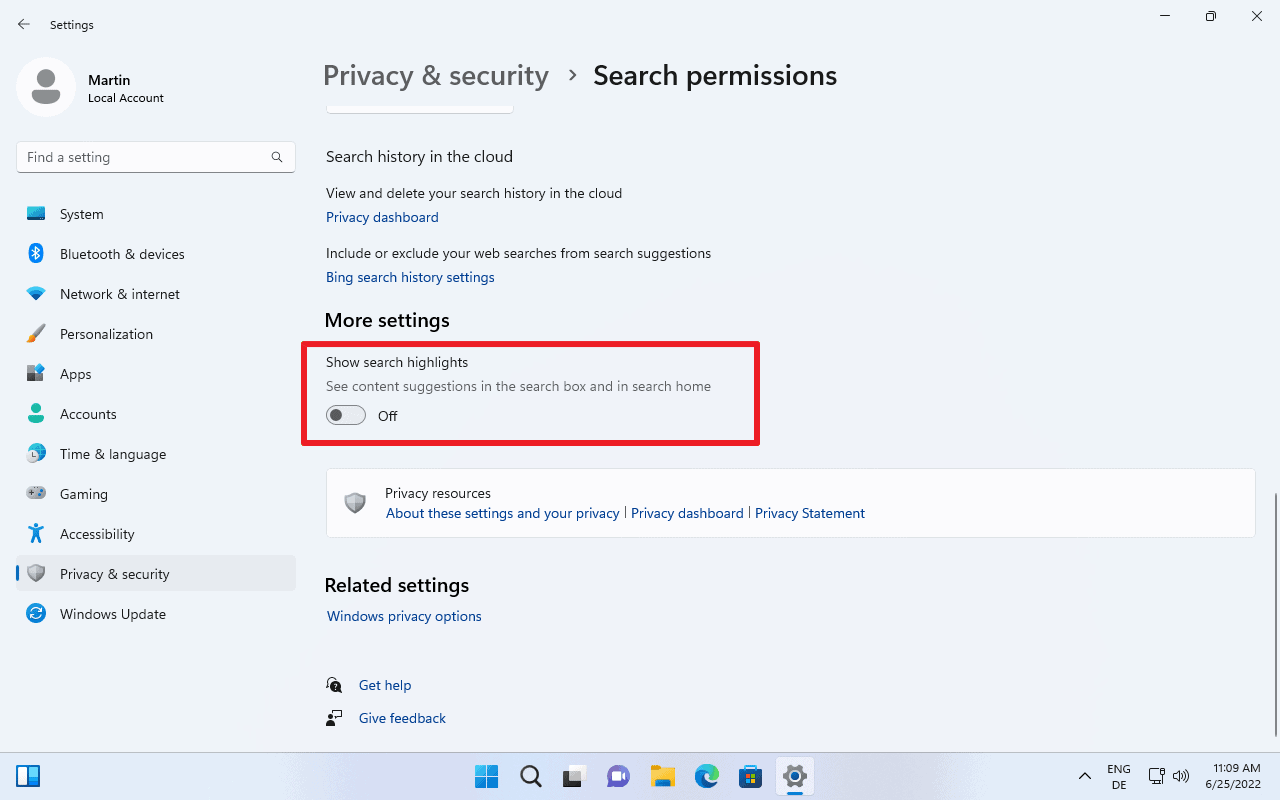Image resolution: width=1280 pixels, height=800 pixels.
Task: Go to Bluetooth & devices settings
Action: tap(122, 254)
